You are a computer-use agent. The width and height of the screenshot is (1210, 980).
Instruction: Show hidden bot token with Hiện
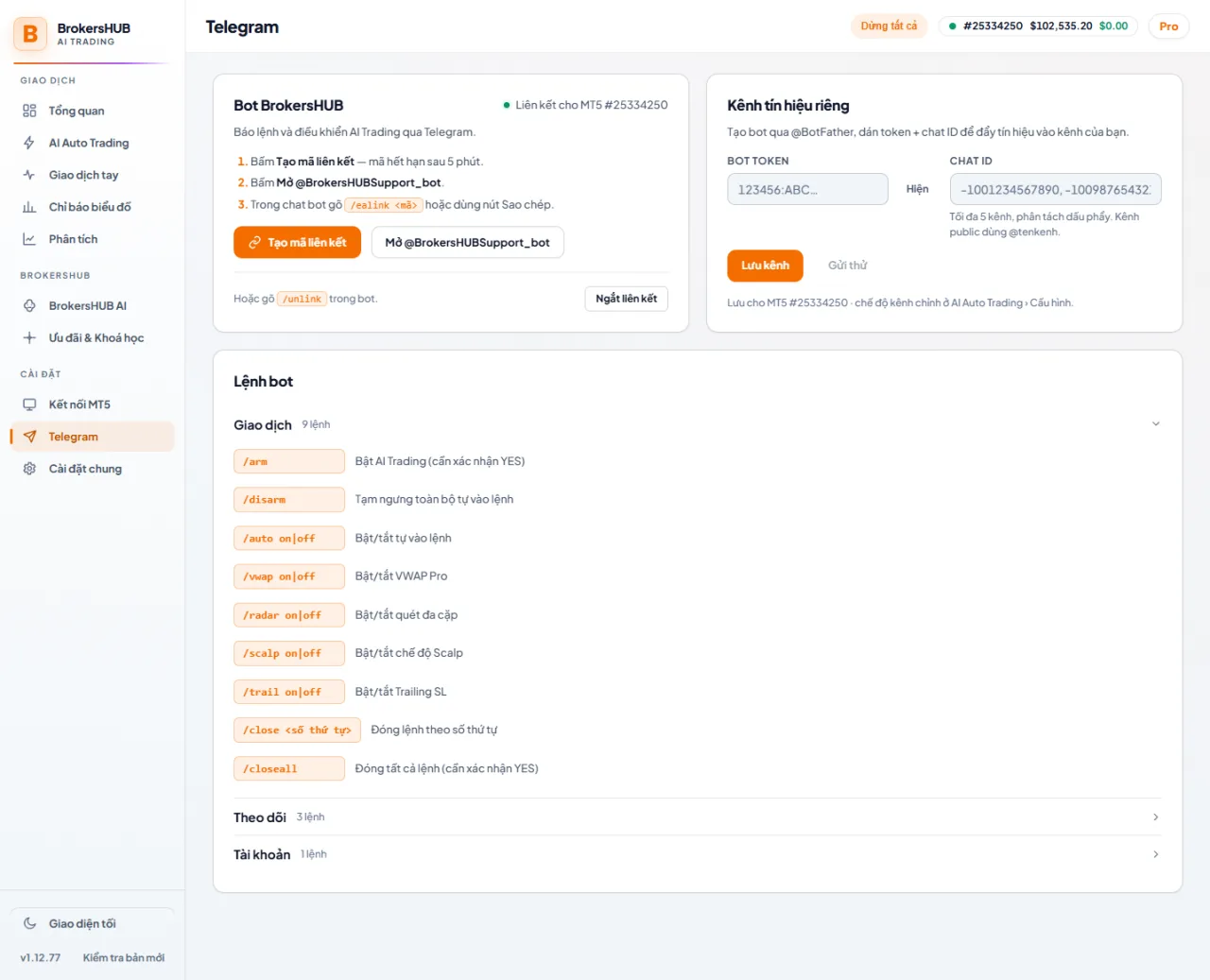pyautogui.click(x=917, y=189)
